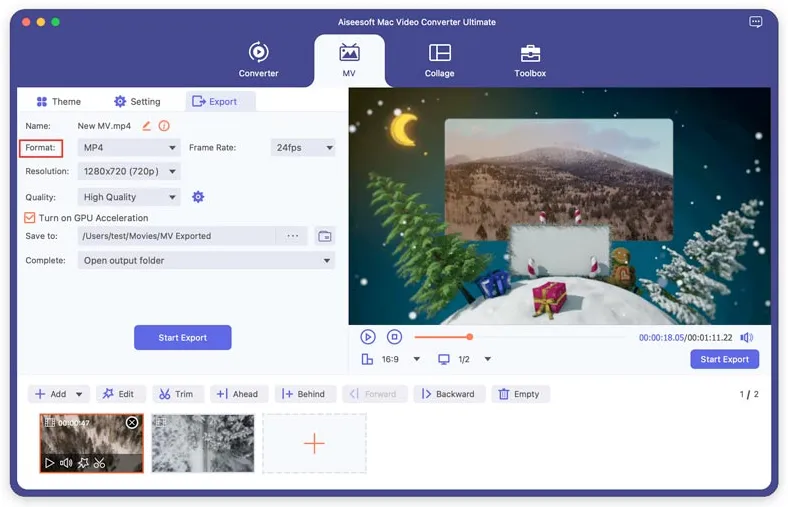The image size is (788, 507).
Task: Play the preview video
Action: 368,337
